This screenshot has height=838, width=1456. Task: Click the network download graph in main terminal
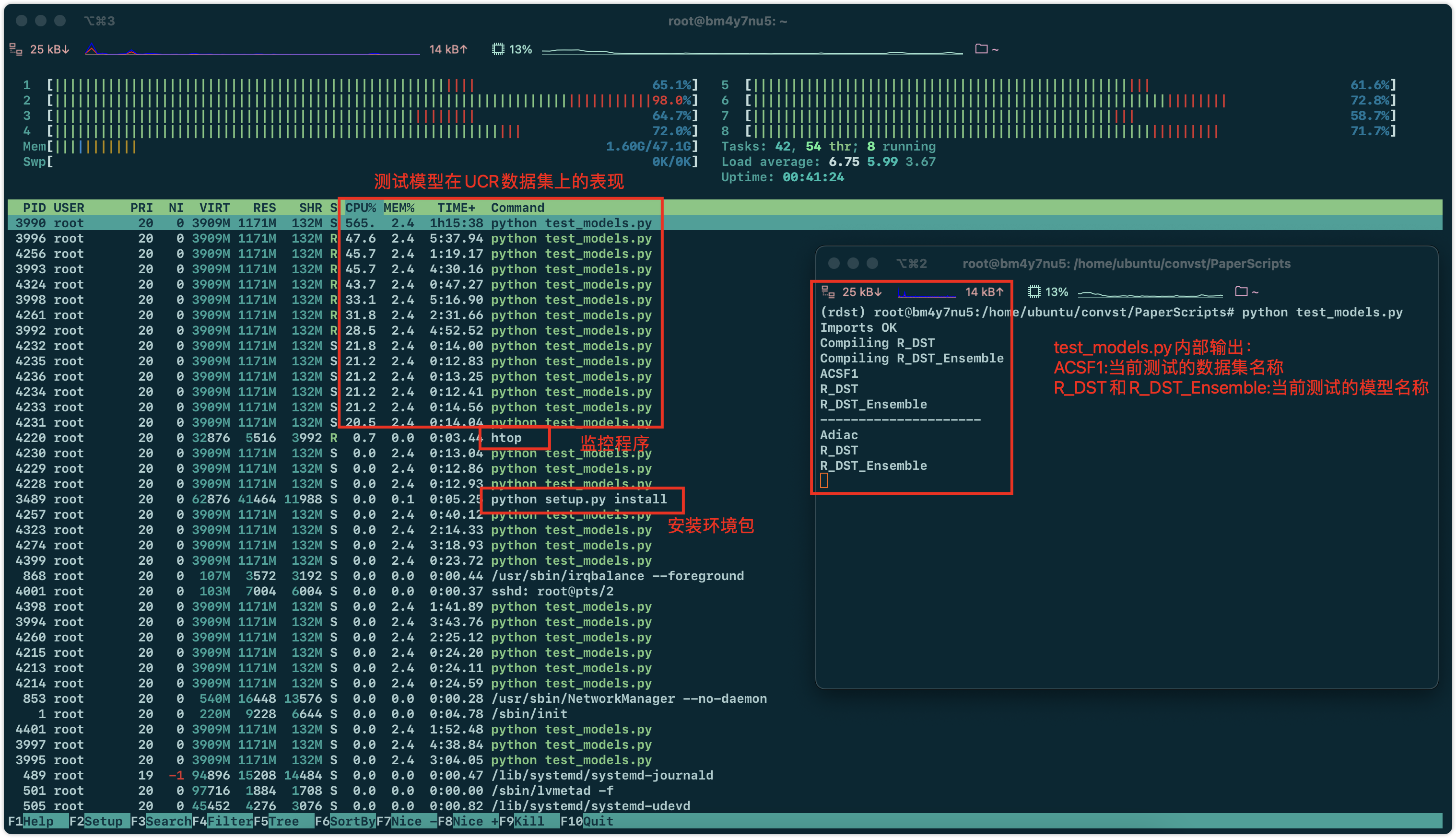coord(252,49)
